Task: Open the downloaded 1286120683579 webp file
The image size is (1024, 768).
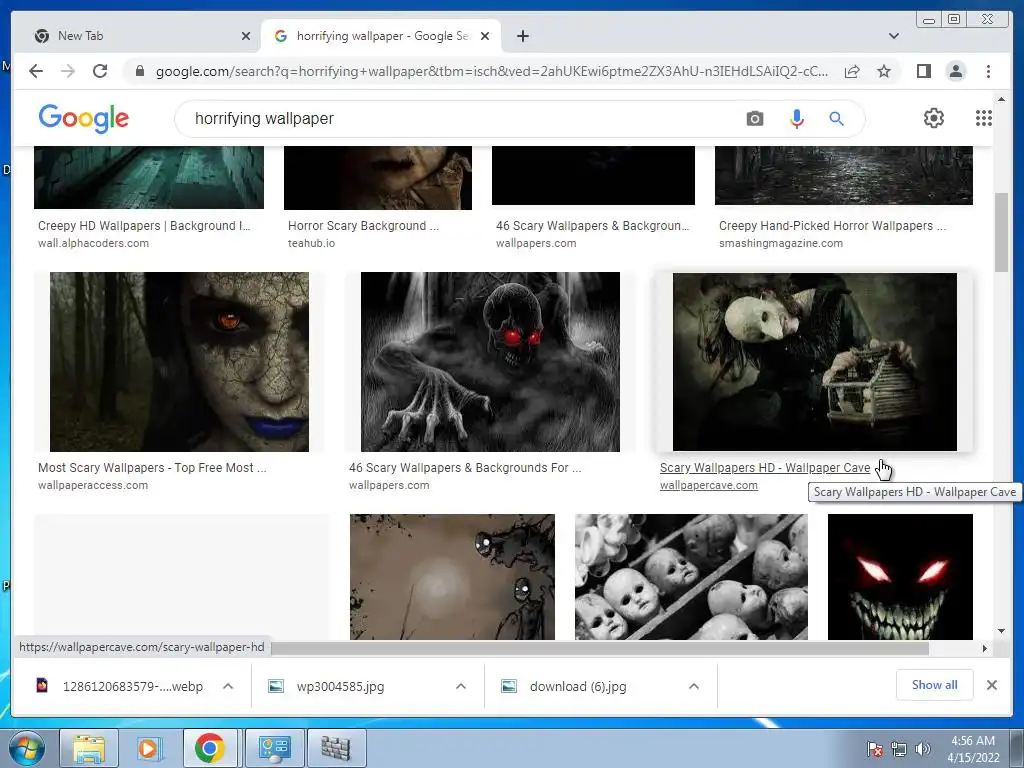Action: [x=133, y=686]
